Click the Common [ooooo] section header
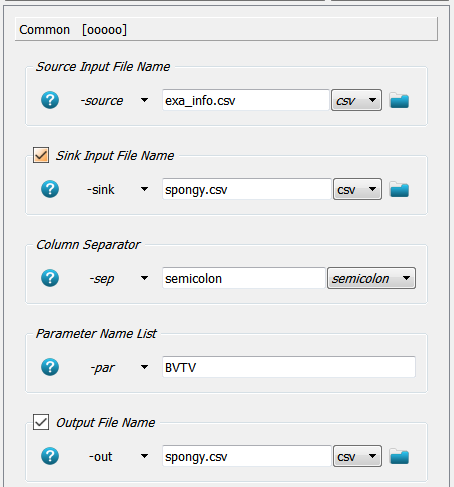Image resolution: width=454 pixels, height=487 pixels. coord(226,29)
